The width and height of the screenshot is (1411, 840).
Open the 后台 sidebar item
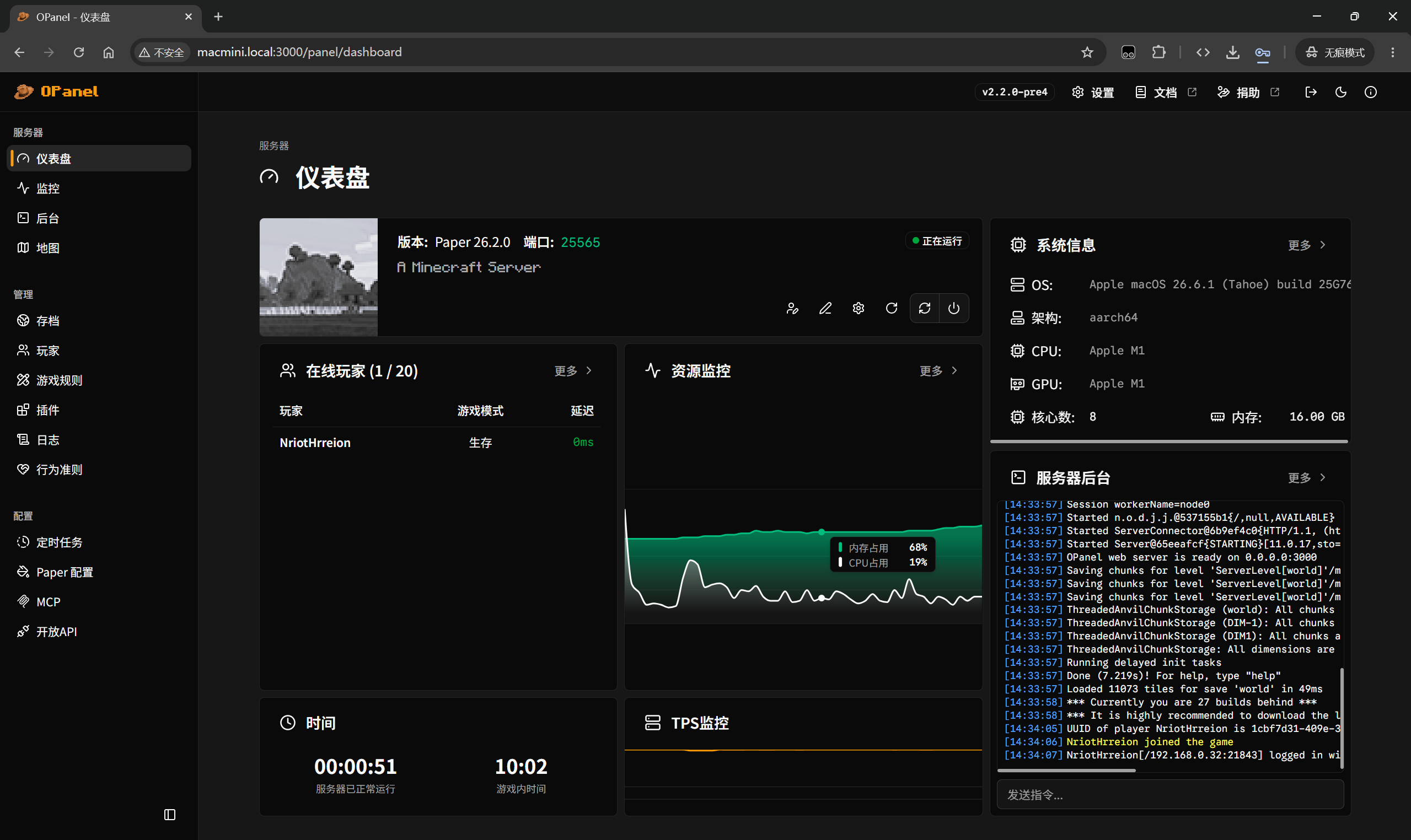(x=100, y=218)
